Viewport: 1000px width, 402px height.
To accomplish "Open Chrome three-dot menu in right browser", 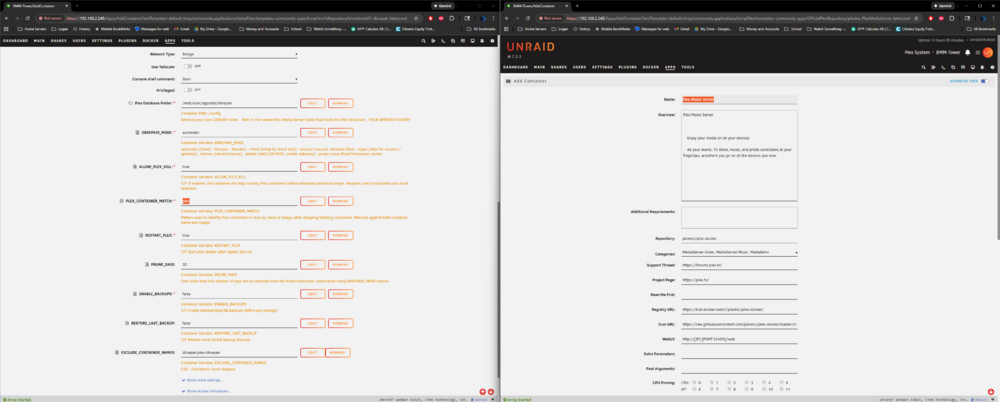I will click(994, 19).
